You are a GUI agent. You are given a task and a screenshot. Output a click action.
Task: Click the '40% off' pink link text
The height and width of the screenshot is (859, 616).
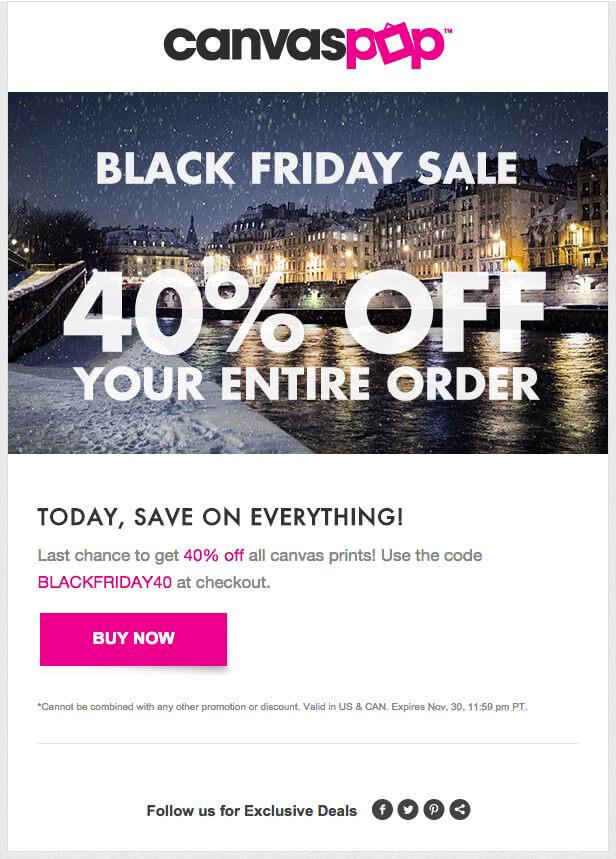(213, 556)
